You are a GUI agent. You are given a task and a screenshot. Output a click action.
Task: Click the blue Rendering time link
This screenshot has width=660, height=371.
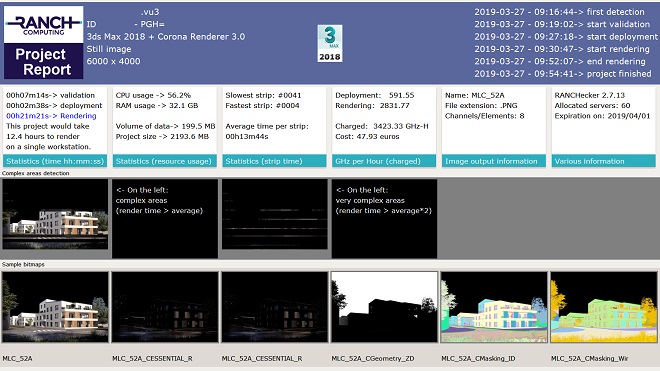[51, 116]
